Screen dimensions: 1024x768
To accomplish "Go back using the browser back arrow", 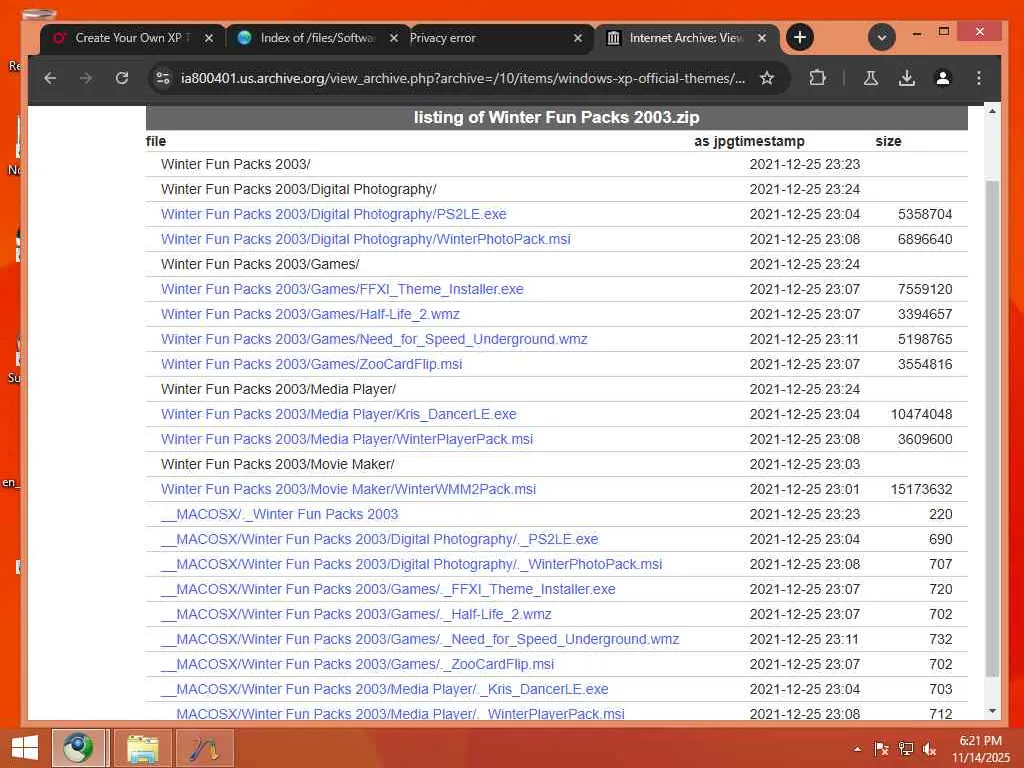I will [50, 78].
